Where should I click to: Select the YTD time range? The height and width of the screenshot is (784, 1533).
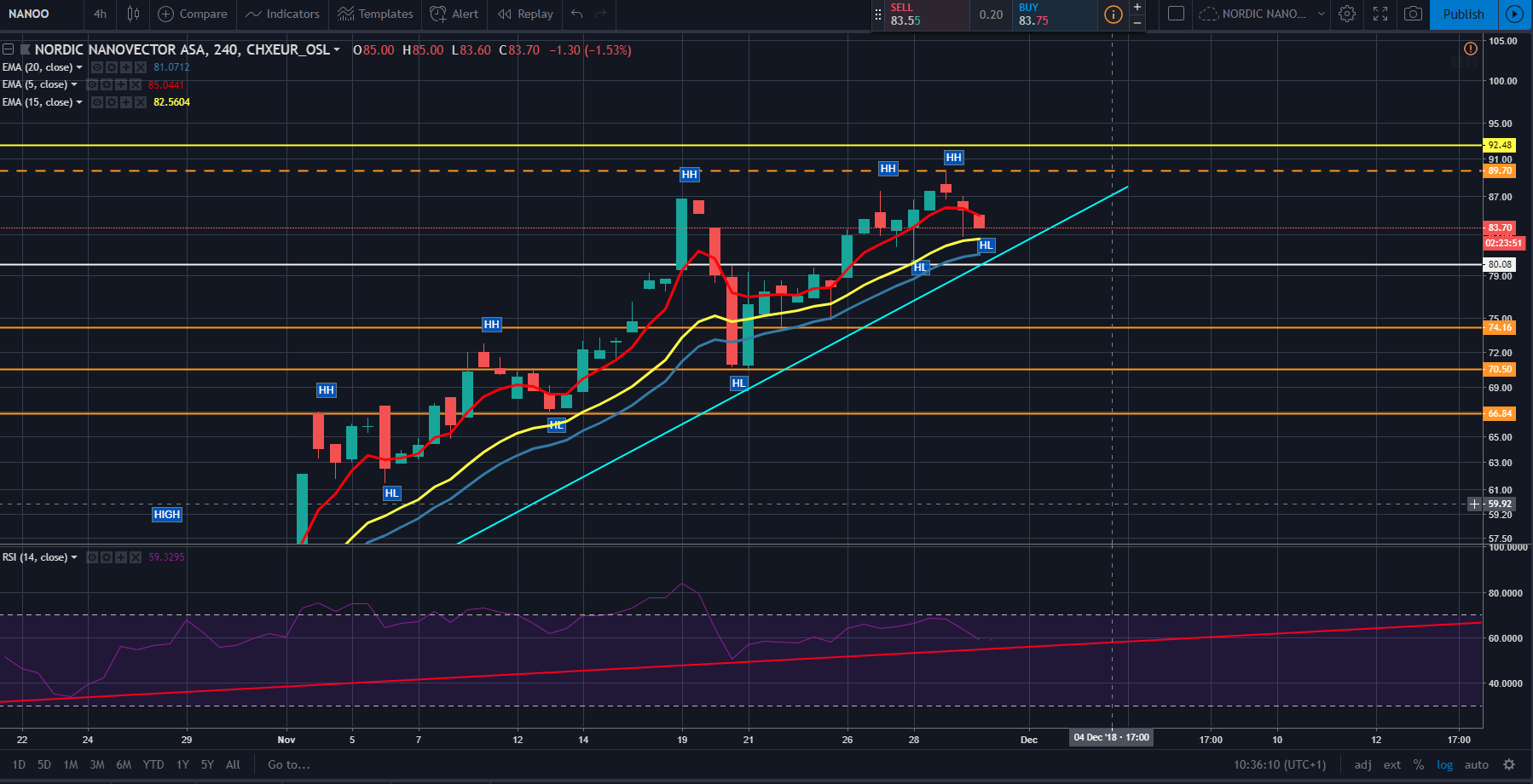click(153, 764)
